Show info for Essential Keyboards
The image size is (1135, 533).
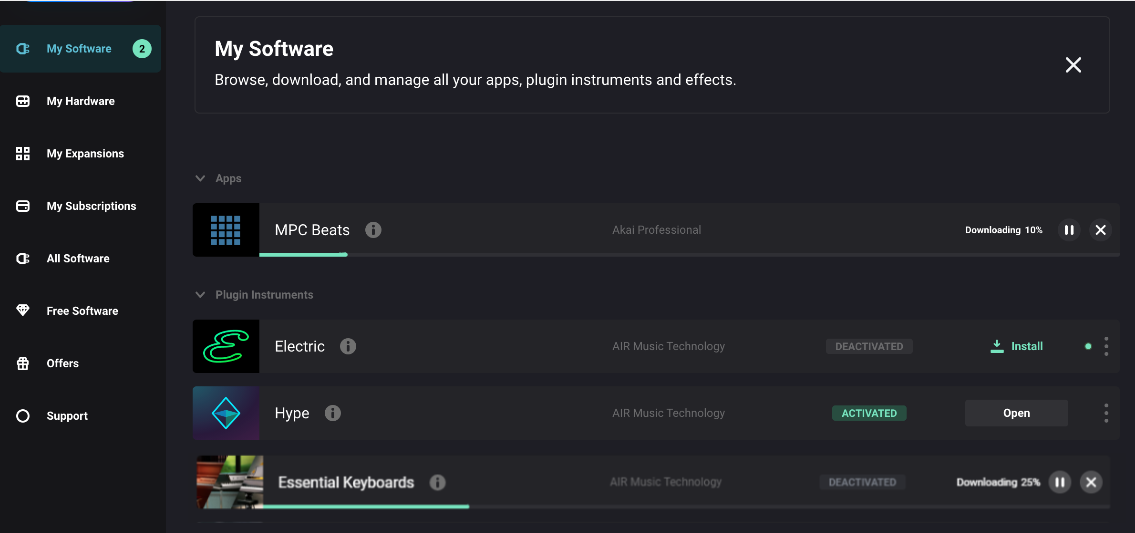[437, 482]
